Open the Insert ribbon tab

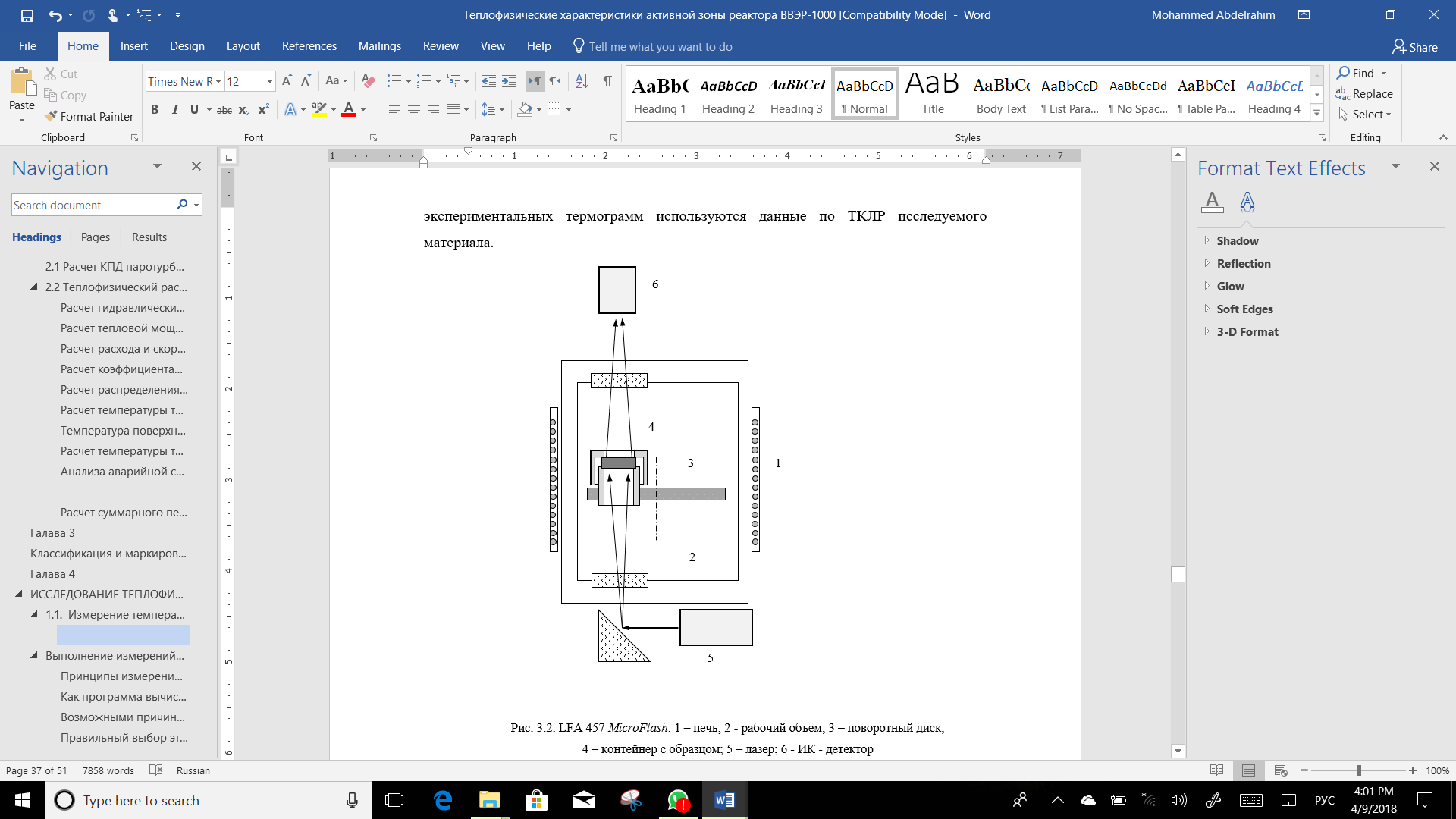coord(134,46)
